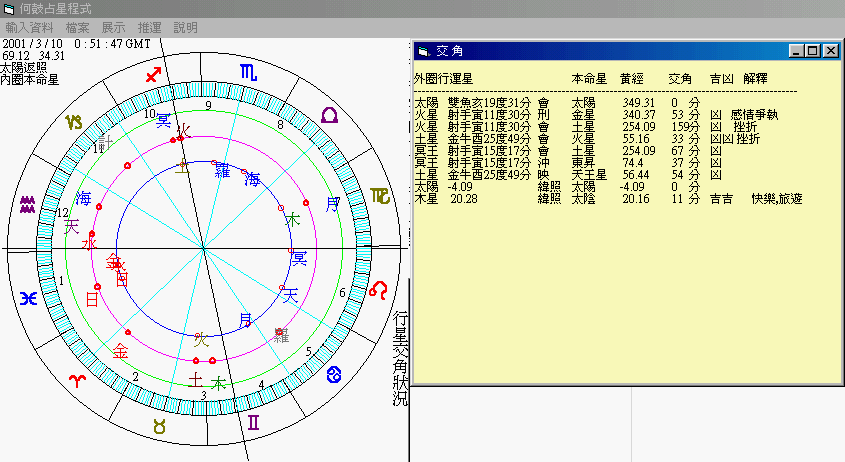Close the 交角 window
This screenshot has height=462, width=845.
click(x=831, y=51)
